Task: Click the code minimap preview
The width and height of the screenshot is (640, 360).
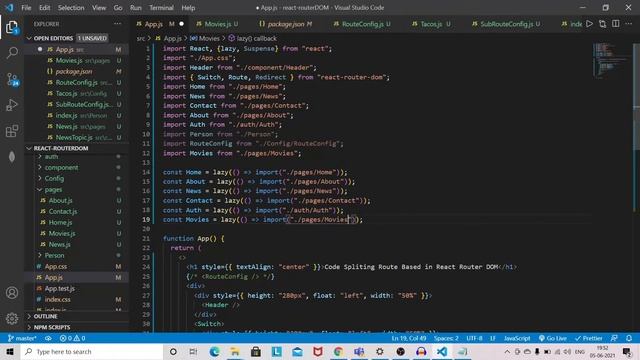Action: tap(610, 60)
